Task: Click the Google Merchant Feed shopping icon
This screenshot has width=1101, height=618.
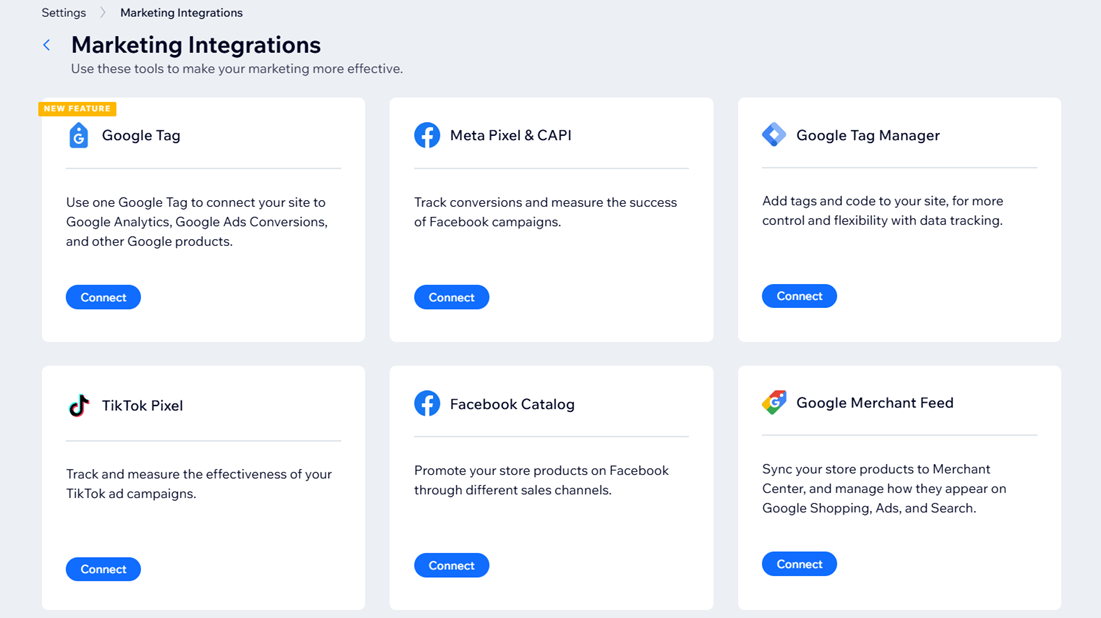Action: [x=774, y=403]
